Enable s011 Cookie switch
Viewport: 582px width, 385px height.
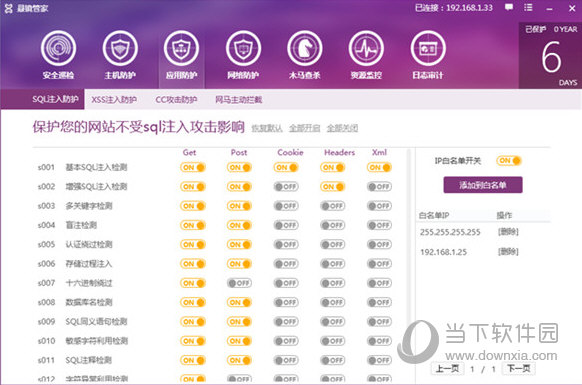click(286, 360)
